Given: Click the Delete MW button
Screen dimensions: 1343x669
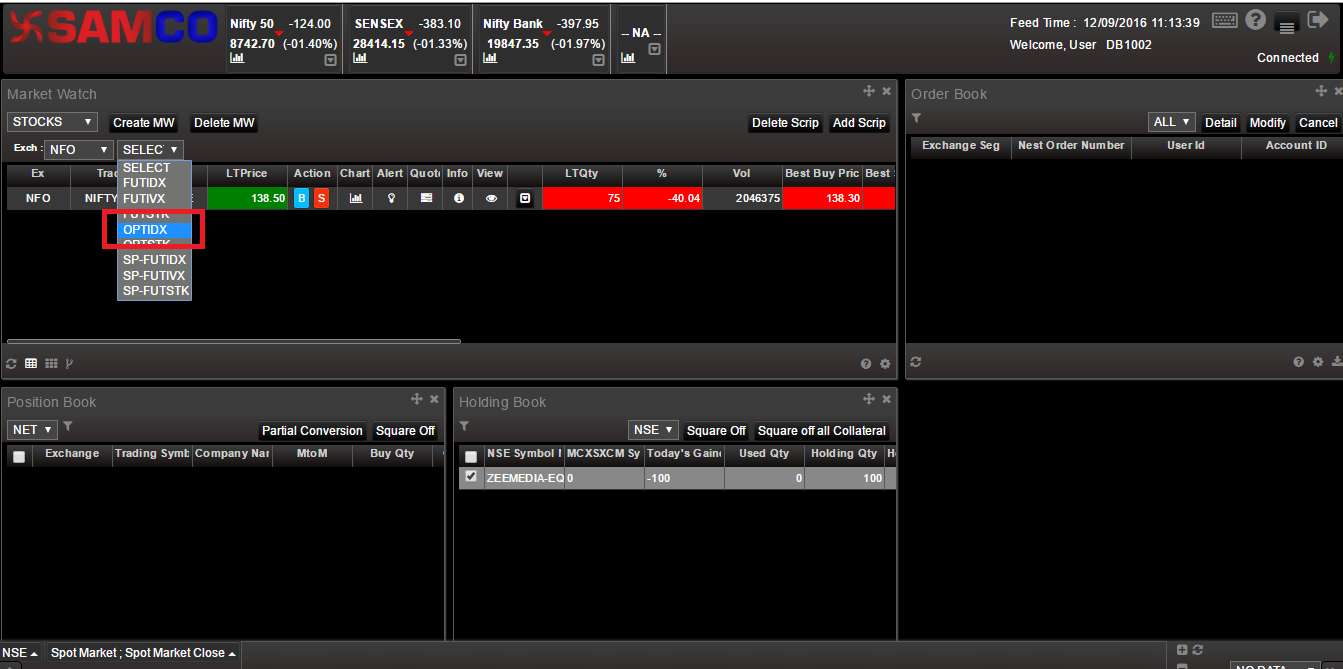Looking at the screenshot, I should click(224, 123).
